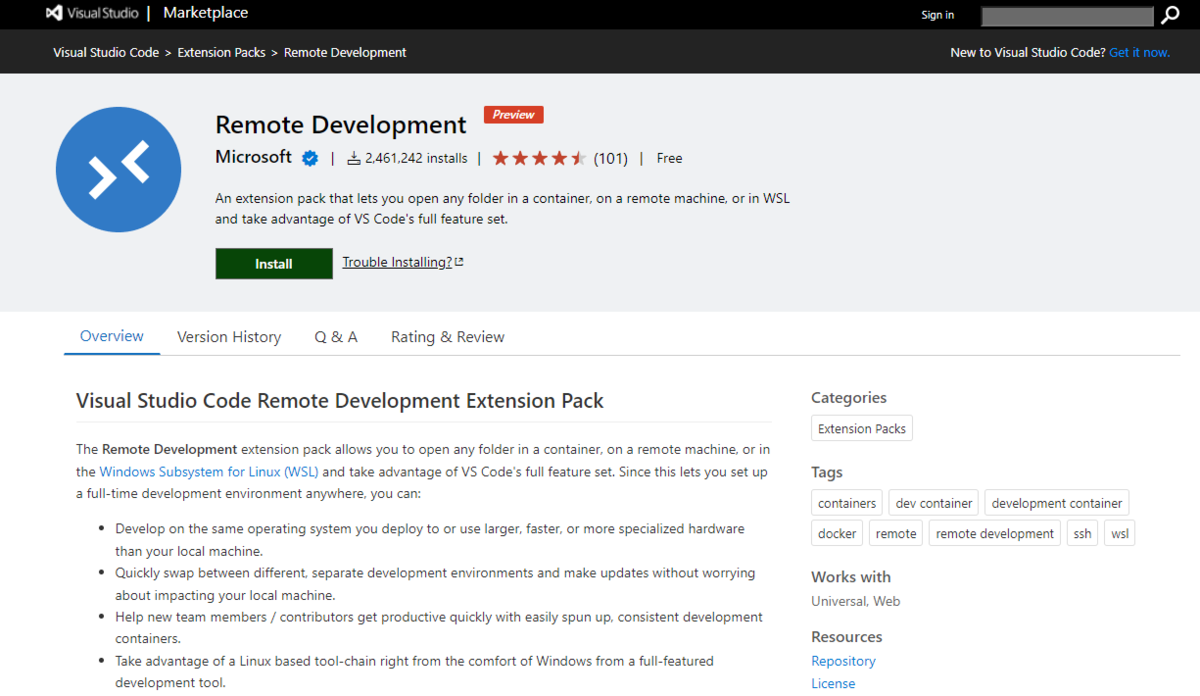Open the Trouble Installing? link
Viewport: 1200px width, 696px height.
point(403,262)
